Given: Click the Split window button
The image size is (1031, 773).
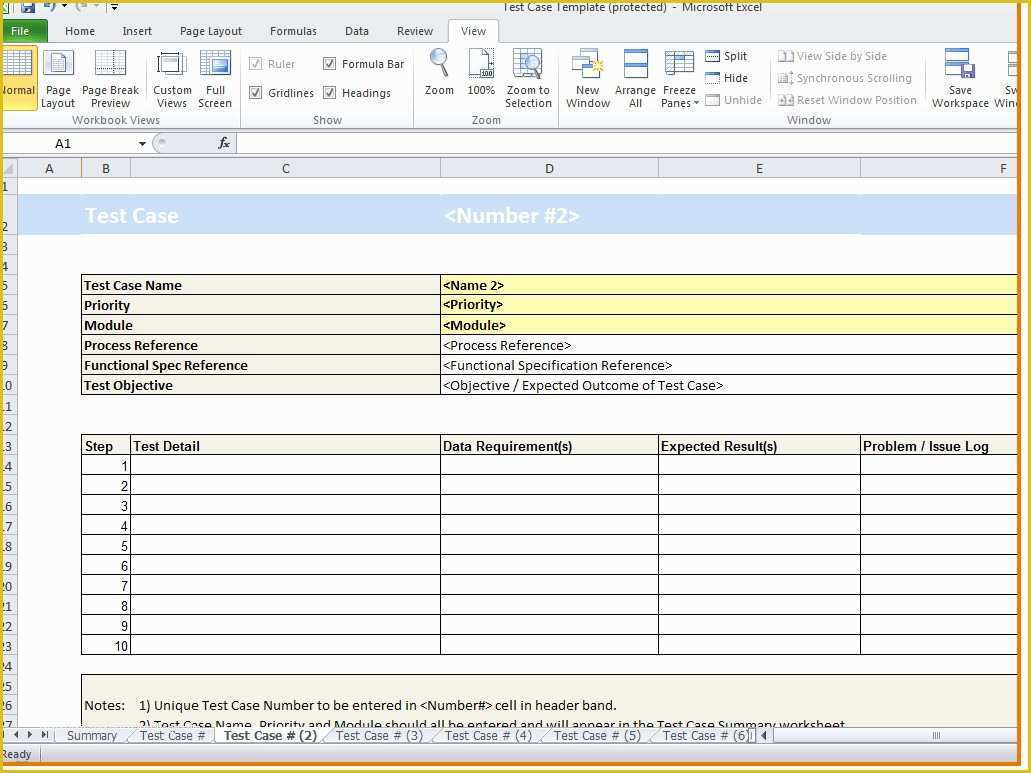Looking at the screenshot, I should pyautogui.click(x=726, y=57).
